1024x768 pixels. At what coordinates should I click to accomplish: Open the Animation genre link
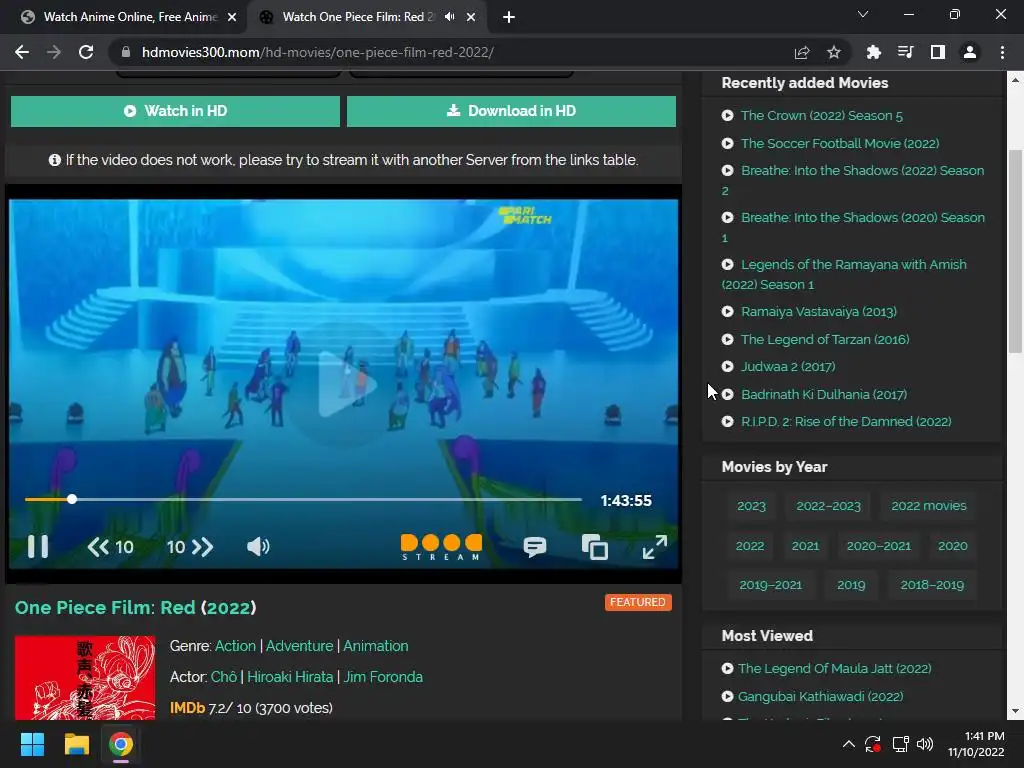(x=376, y=646)
